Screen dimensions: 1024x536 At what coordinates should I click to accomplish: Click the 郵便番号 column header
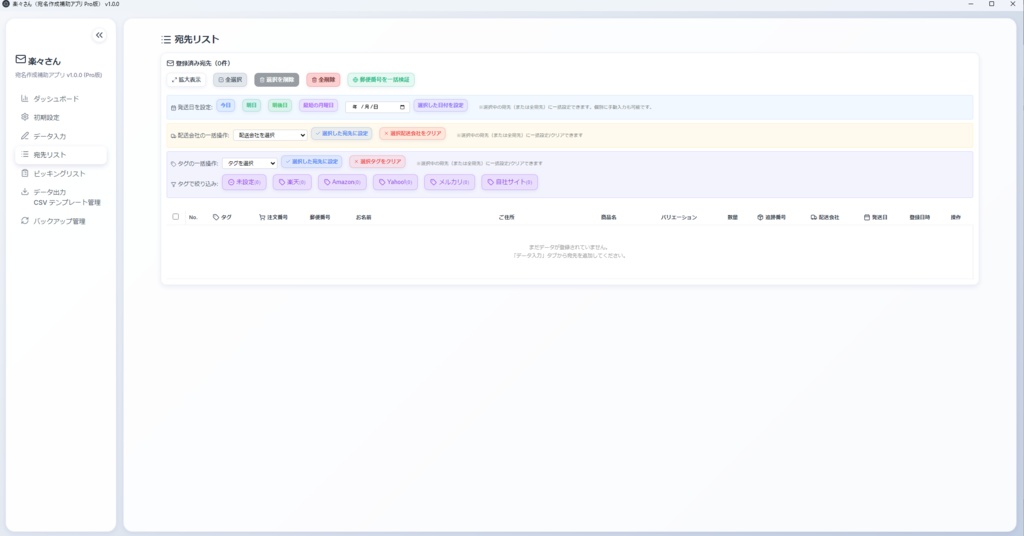click(320, 217)
